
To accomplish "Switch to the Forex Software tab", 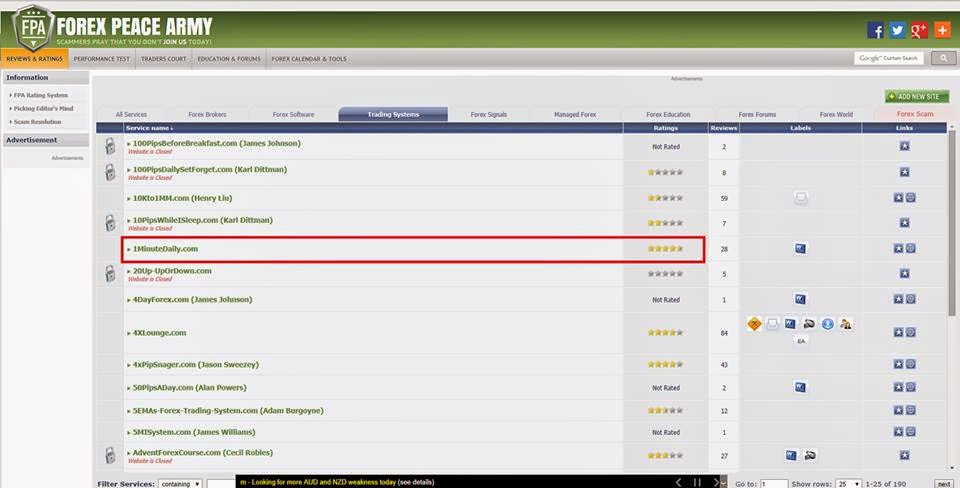I will coord(293,114).
